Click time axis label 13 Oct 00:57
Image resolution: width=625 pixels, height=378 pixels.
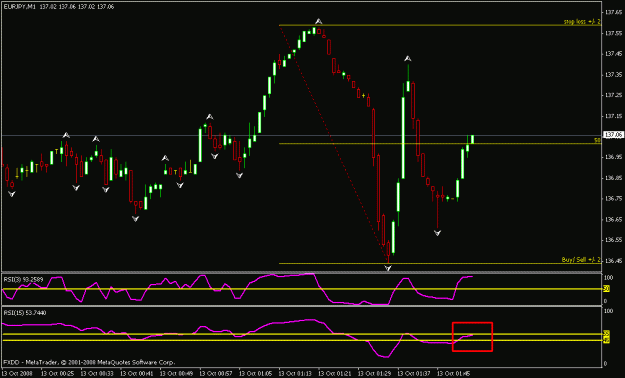[216, 374]
